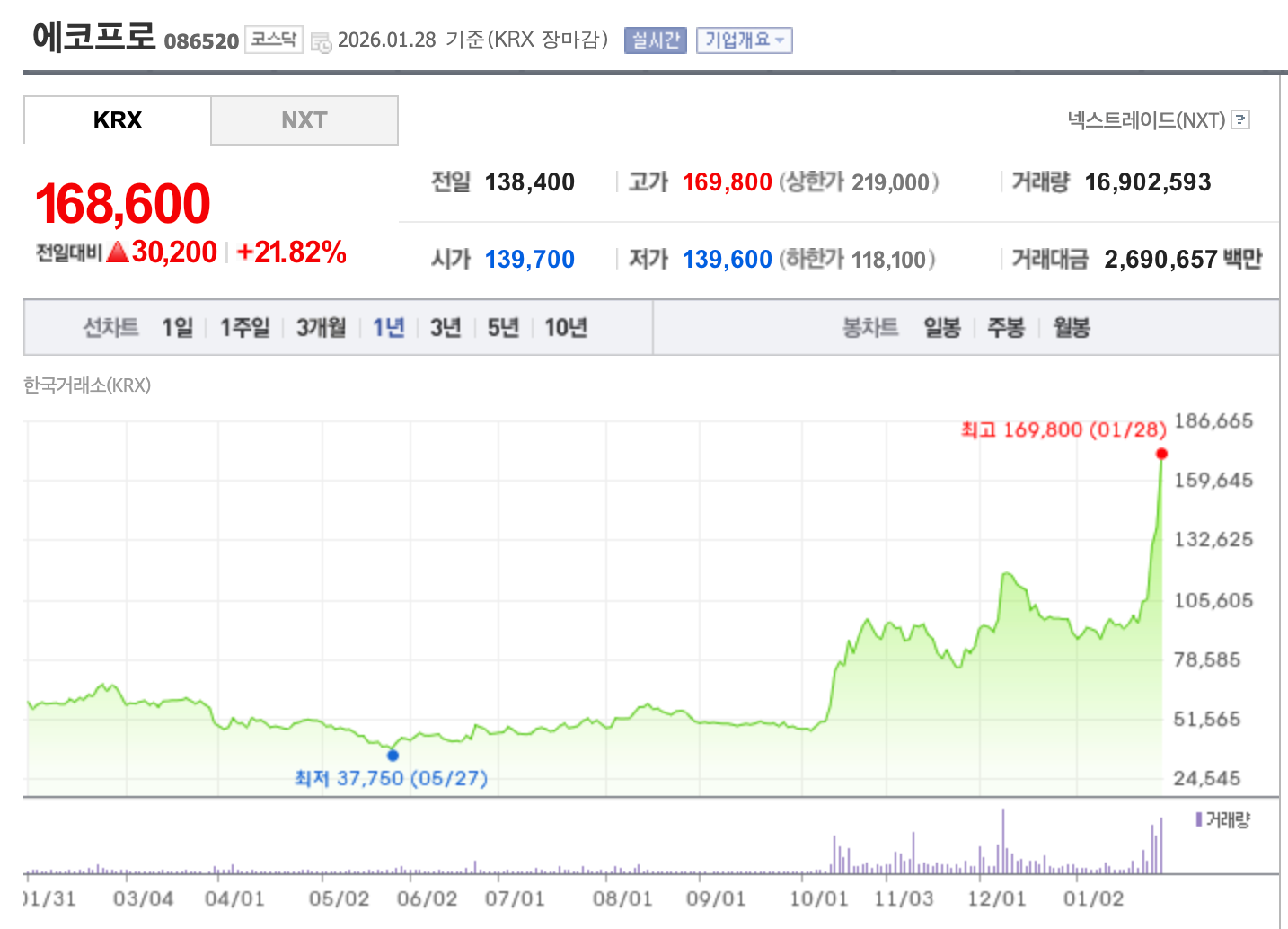
Task: Select the 3년 line chart period
Action: point(446,328)
